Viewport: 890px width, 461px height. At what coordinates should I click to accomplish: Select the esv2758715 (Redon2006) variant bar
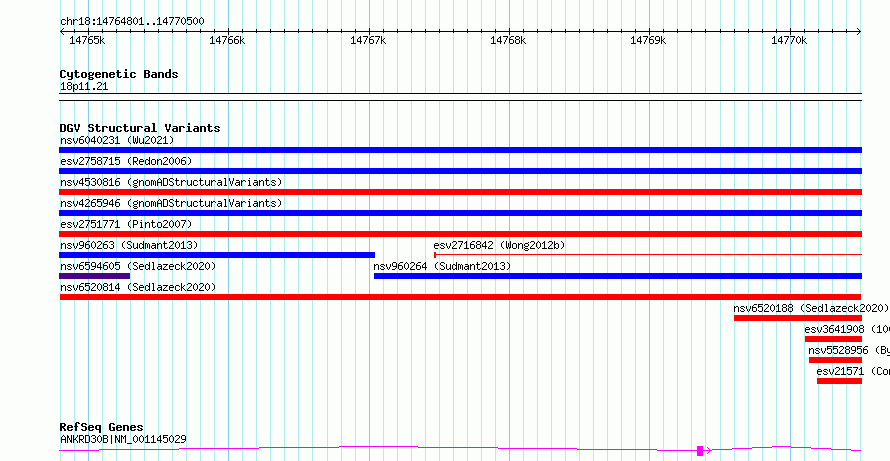tap(460, 171)
